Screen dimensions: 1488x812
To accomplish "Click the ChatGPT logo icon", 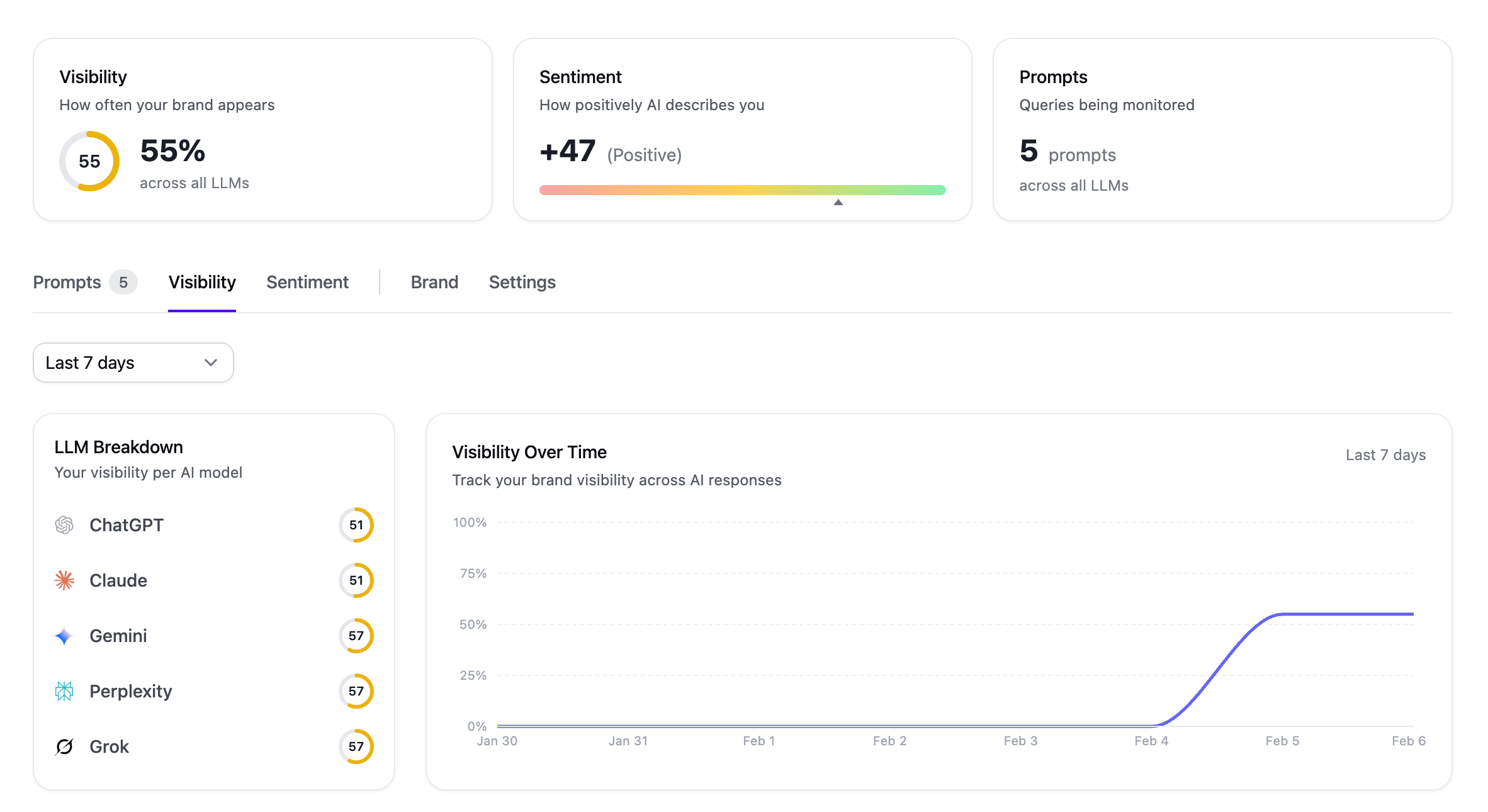I will tap(64, 525).
